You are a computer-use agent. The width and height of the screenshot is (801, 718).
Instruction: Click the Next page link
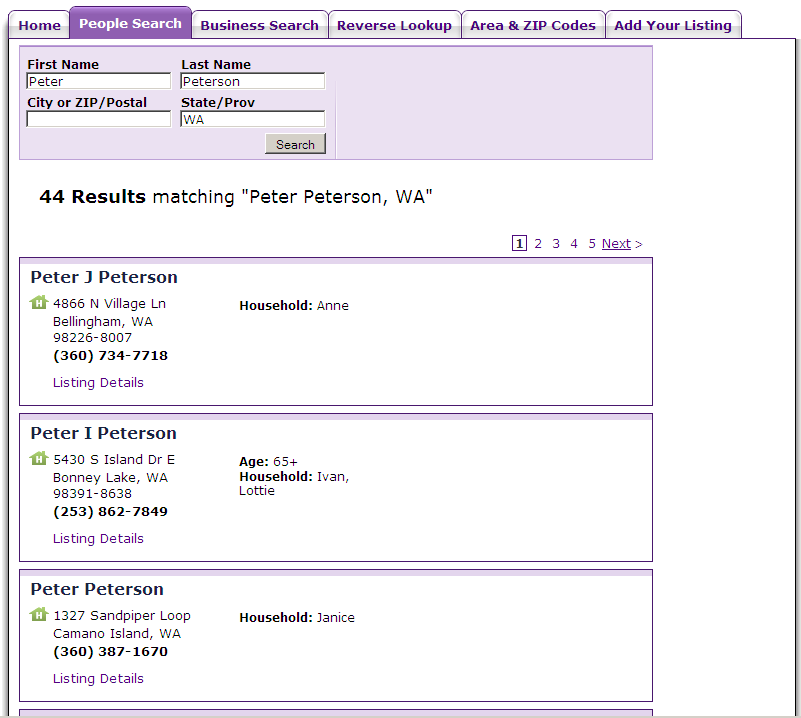(616, 244)
